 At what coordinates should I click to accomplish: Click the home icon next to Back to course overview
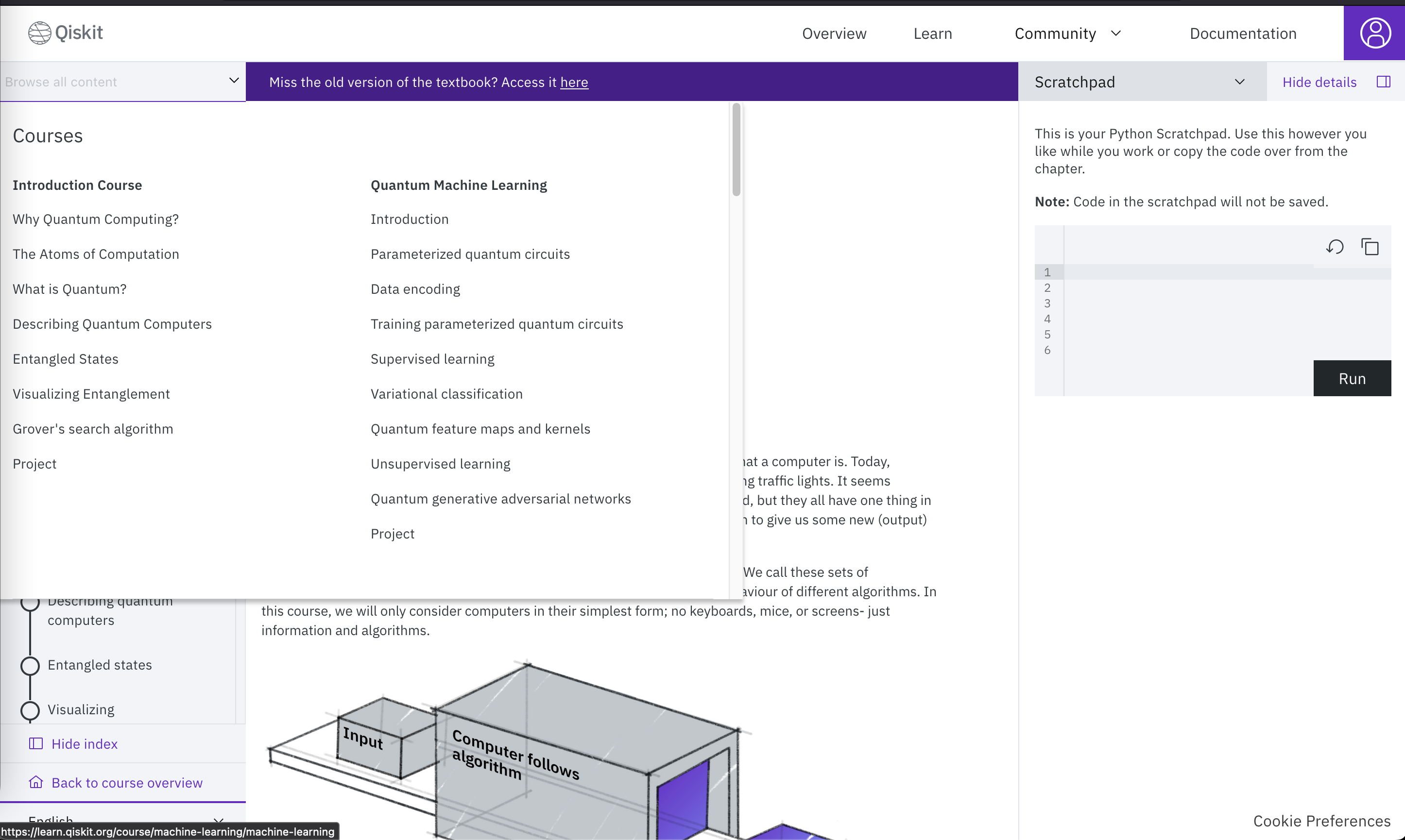pyautogui.click(x=35, y=782)
